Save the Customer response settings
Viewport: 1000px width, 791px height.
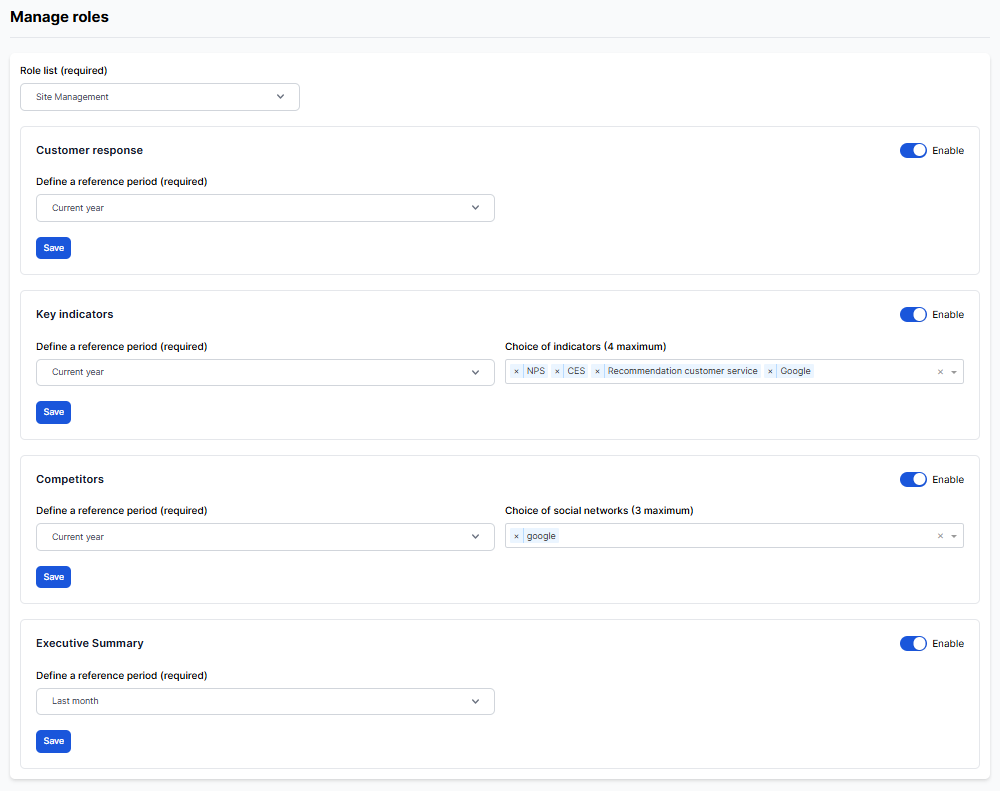click(x=53, y=248)
